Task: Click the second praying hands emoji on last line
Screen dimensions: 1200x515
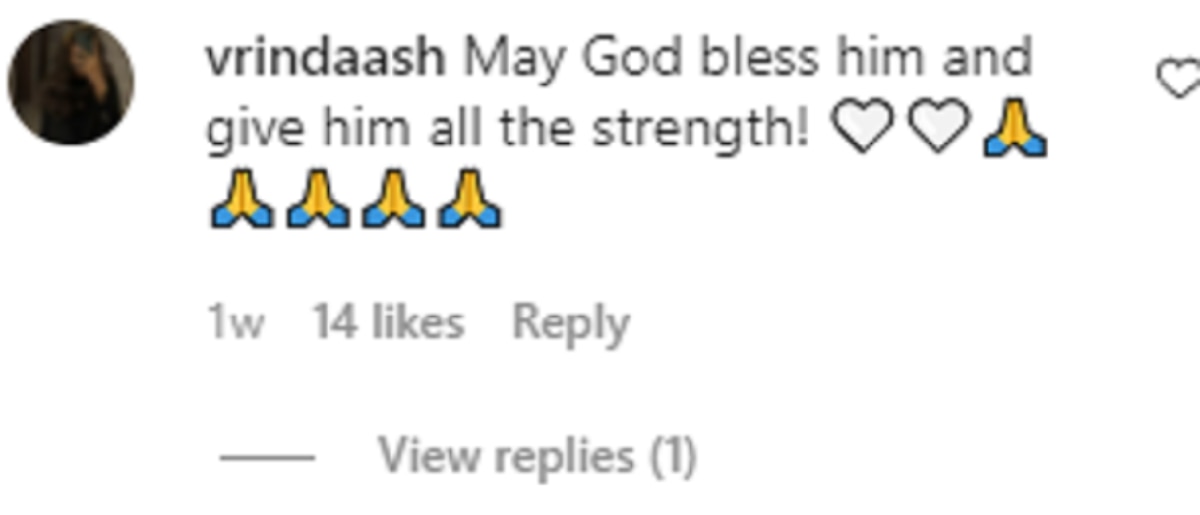Action: [317, 201]
